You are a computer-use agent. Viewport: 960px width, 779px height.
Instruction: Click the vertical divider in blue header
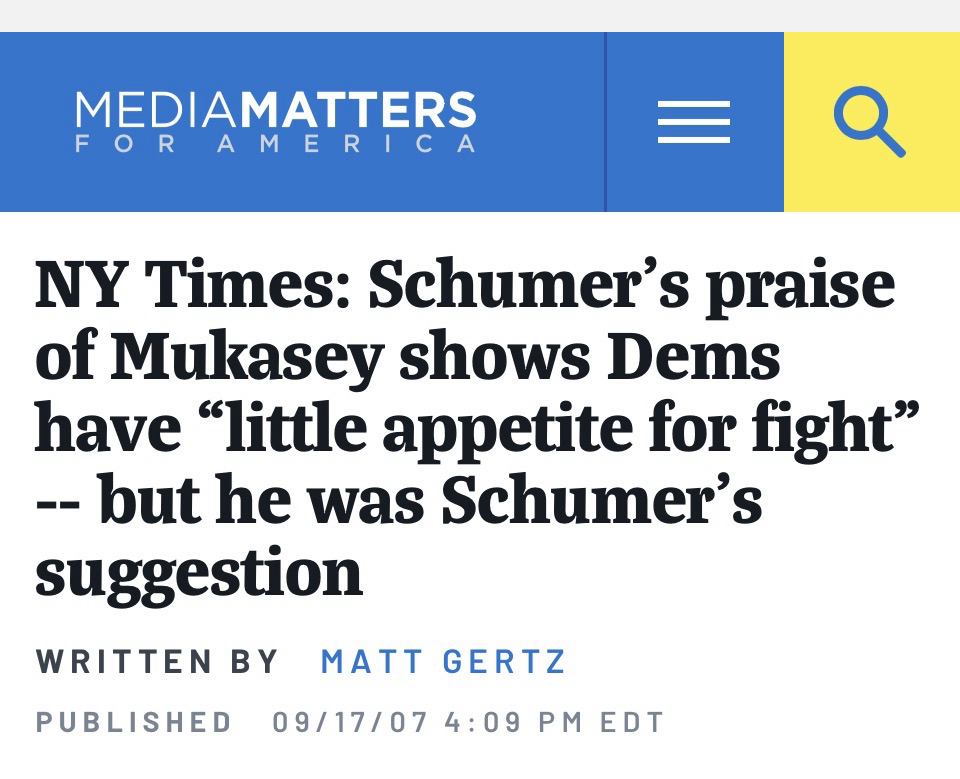[605, 122]
